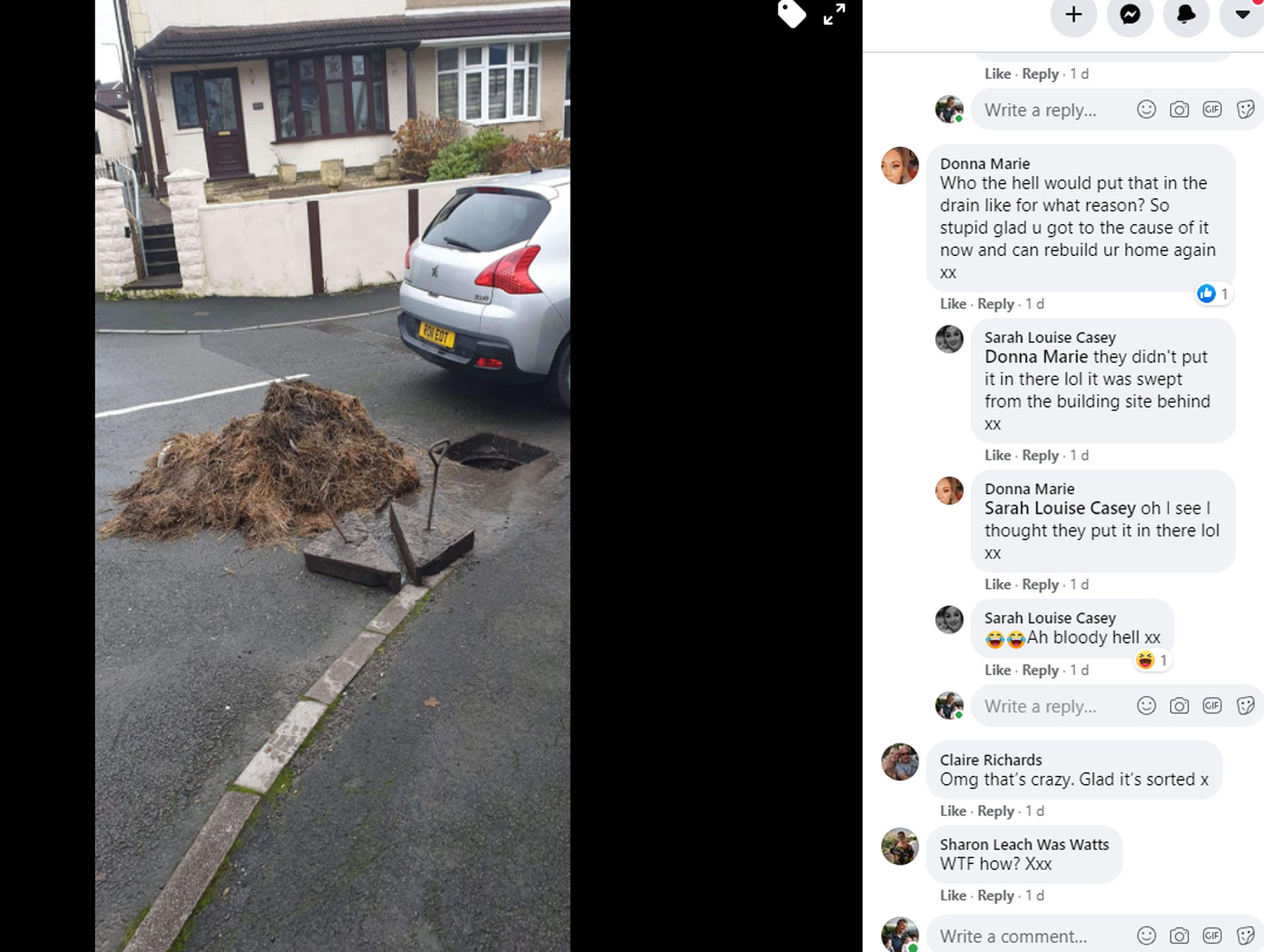This screenshot has height=952, width=1264.
Task: Click Sharon Leach Was Watts name
Action: [1024, 845]
